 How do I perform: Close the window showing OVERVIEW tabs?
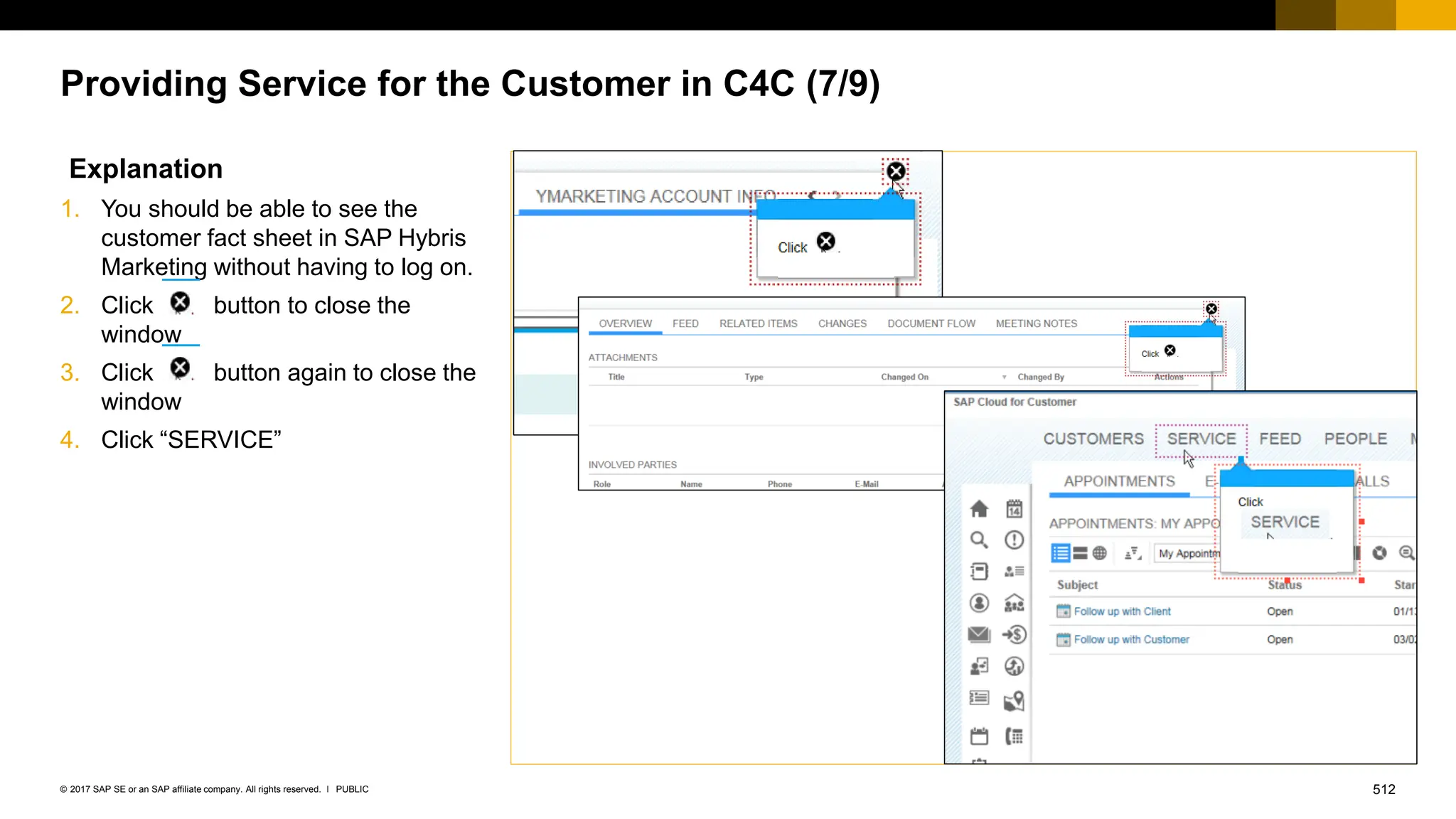[x=1211, y=309]
